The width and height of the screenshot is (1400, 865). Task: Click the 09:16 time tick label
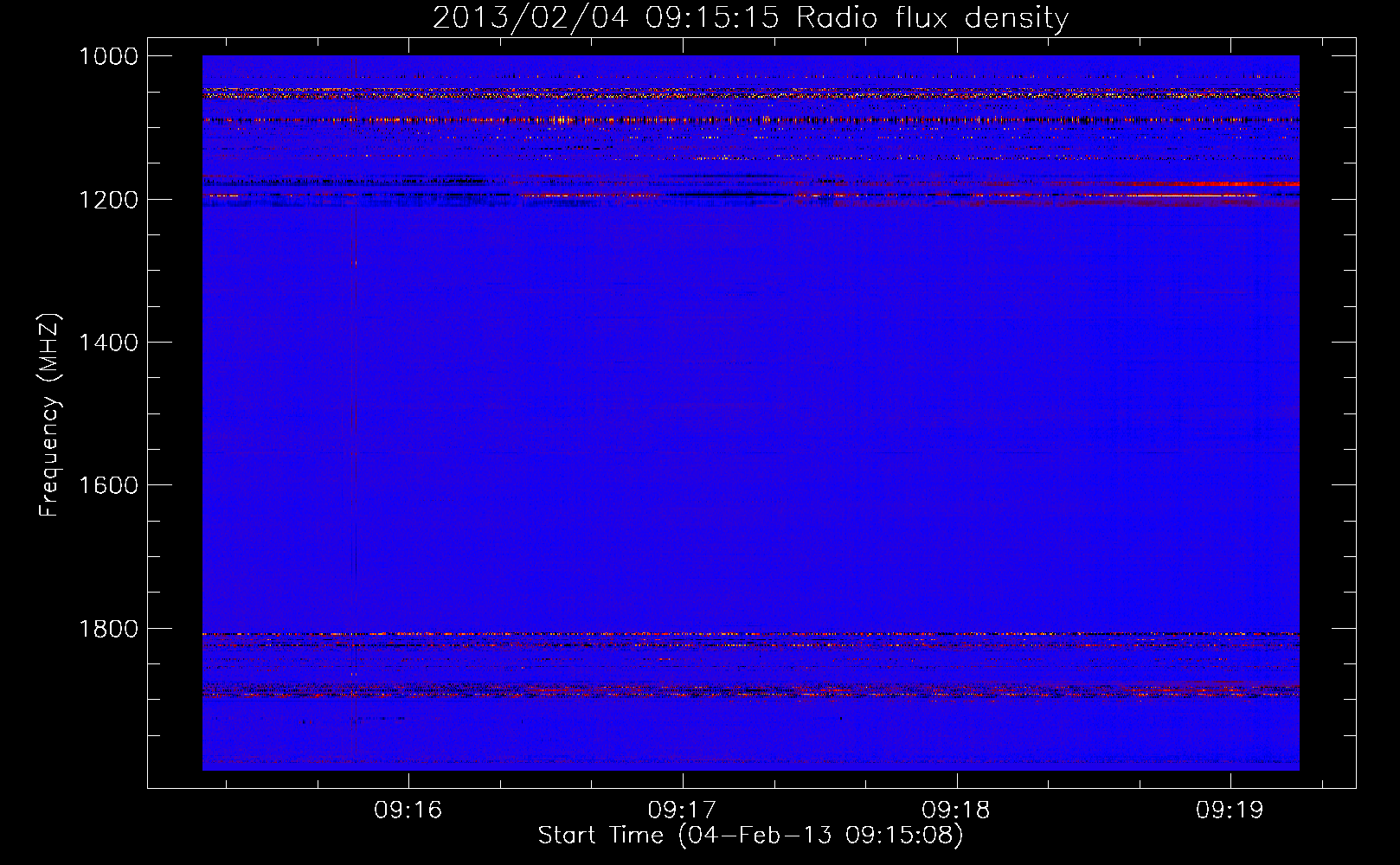[408, 811]
